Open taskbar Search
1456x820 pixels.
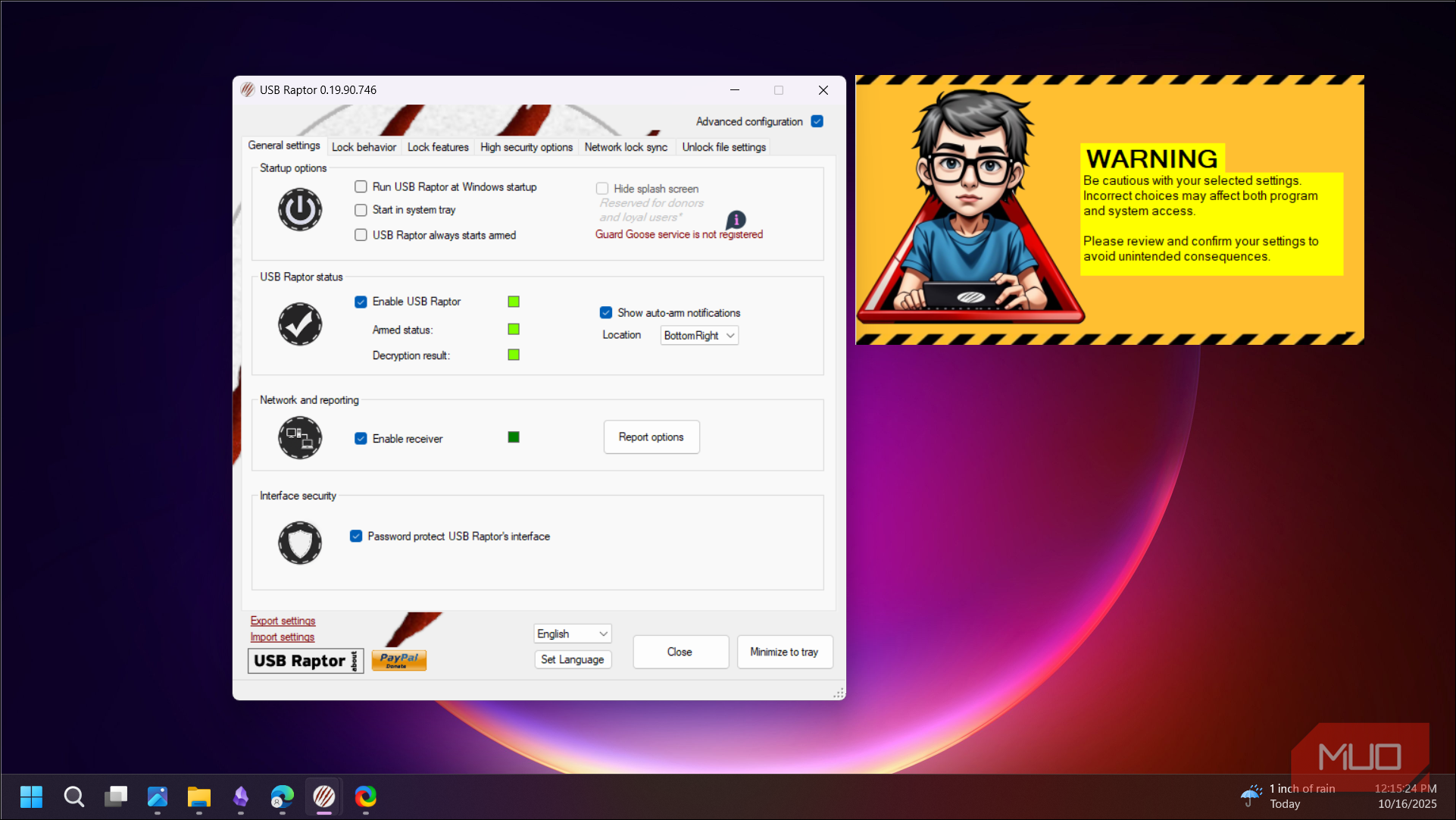(73, 797)
